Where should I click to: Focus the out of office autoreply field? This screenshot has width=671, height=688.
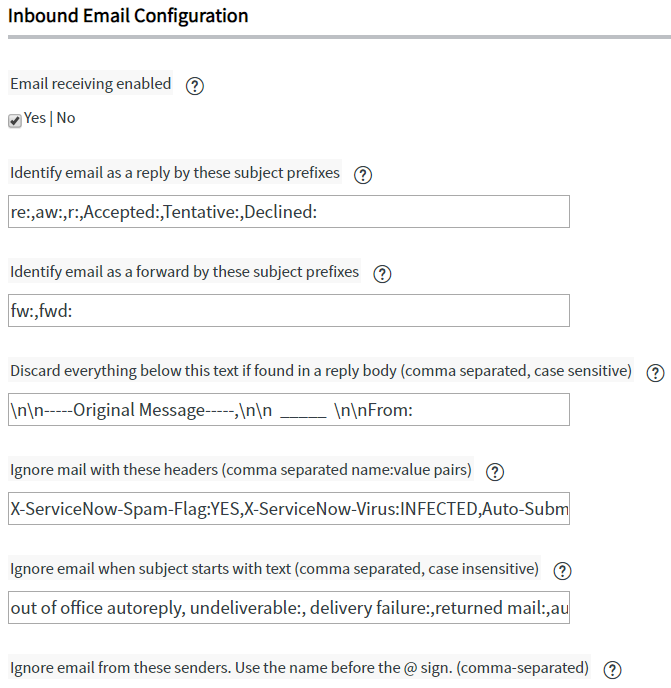[288, 607]
